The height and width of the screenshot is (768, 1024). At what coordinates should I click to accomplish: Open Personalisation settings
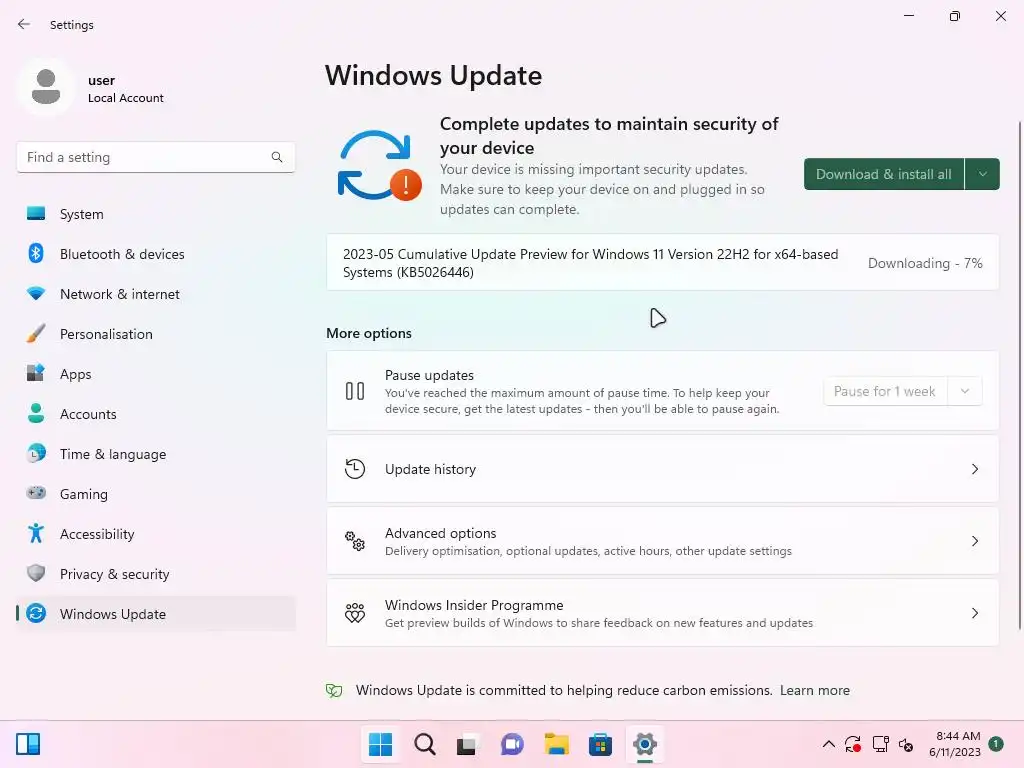point(156,334)
